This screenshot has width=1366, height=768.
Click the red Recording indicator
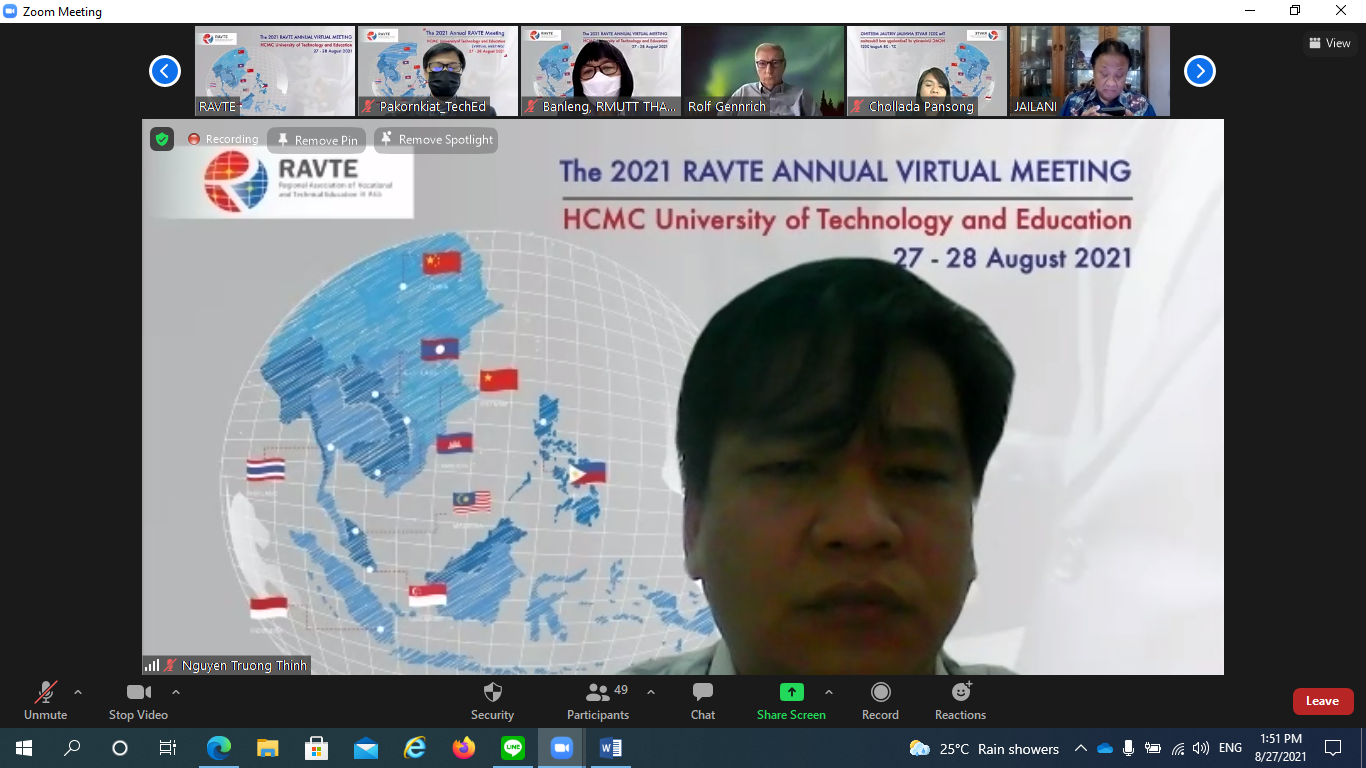223,139
